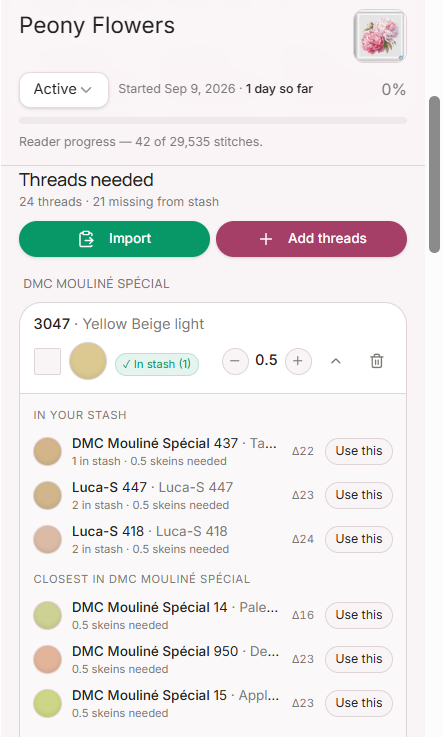Click the DMC Mouliné Spécial 14 swatch
The image size is (442, 737).
coord(47,615)
